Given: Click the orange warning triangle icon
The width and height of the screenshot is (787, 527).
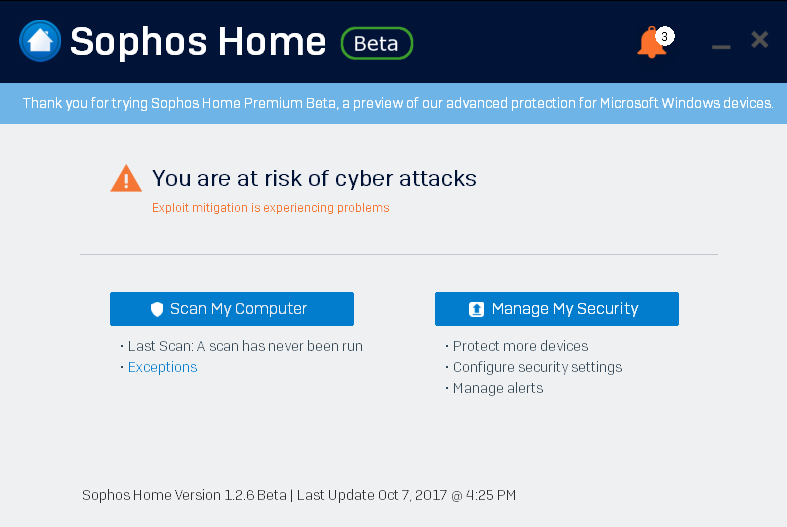Looking at the screenshot, I should (126, 179).
